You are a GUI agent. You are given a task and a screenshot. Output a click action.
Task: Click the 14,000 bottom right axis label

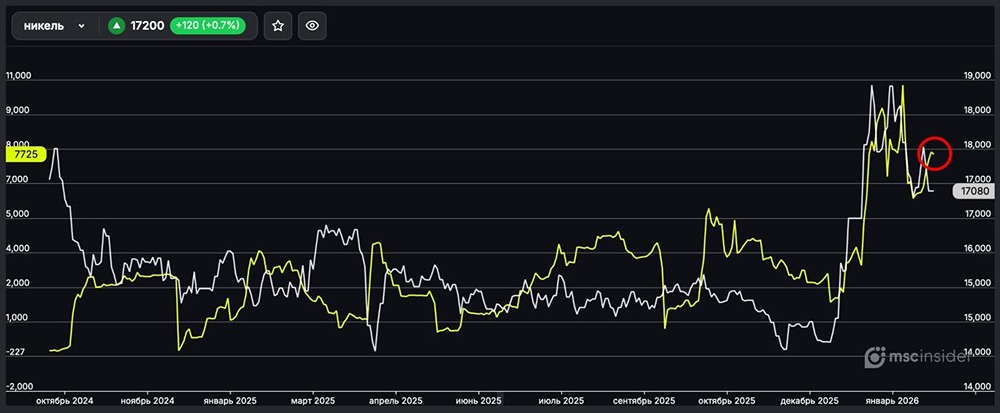click(976, 386)
